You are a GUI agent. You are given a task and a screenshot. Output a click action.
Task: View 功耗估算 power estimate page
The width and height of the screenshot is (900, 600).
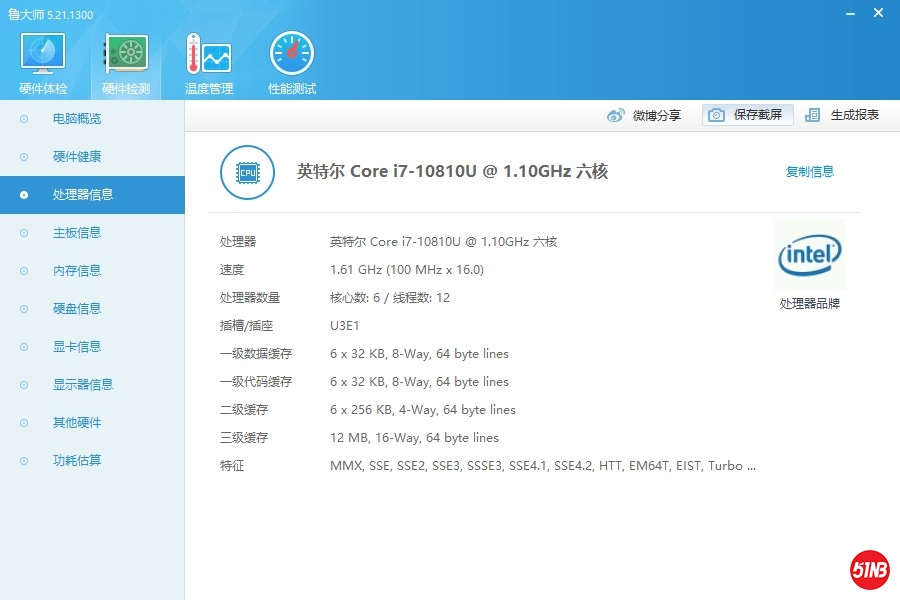(x=77, y=461)
